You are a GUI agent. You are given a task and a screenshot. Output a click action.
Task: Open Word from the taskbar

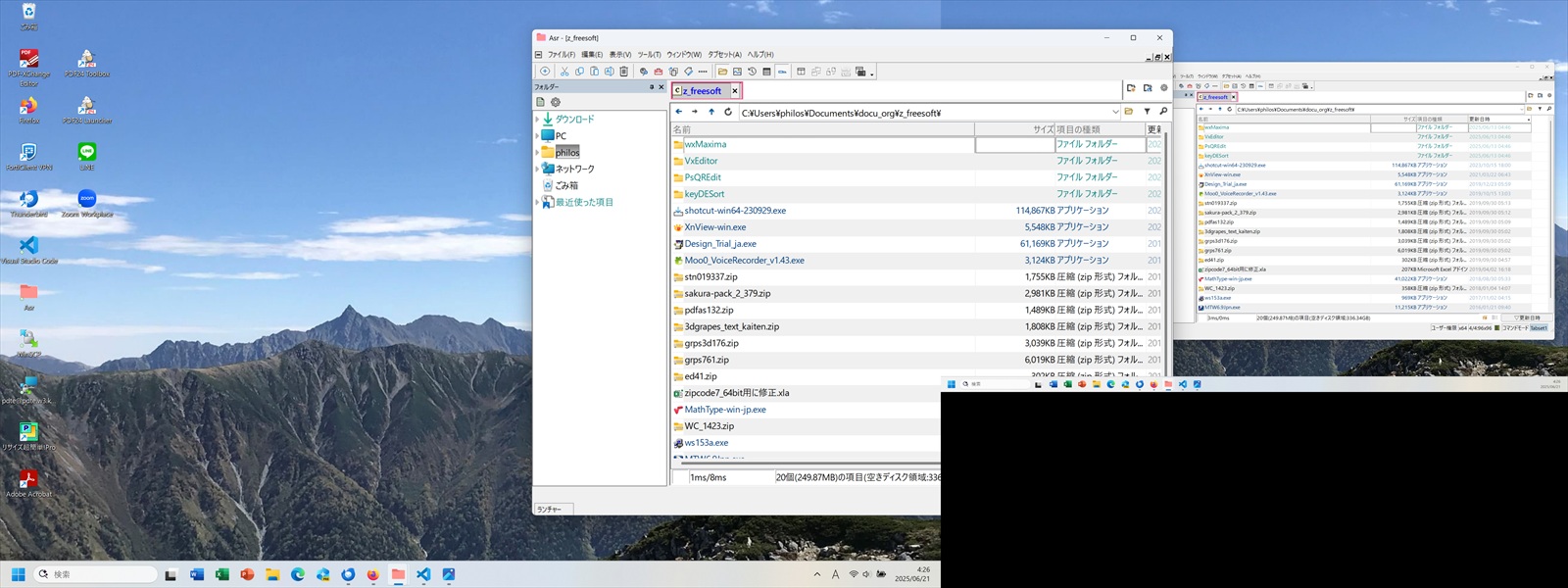pyautogui.click(x=196, y=574)
